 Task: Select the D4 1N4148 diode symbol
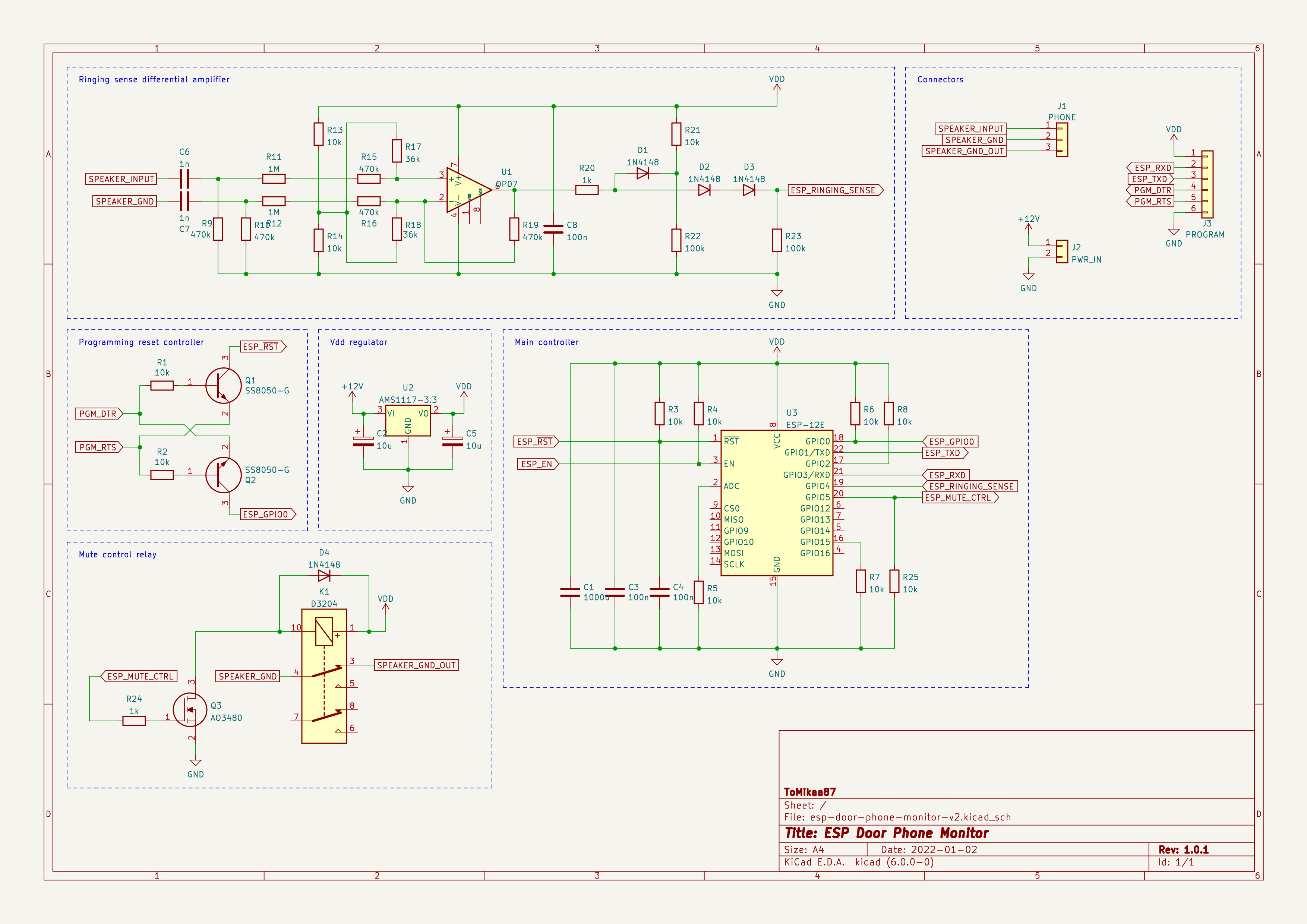click(x=325, y=576)
